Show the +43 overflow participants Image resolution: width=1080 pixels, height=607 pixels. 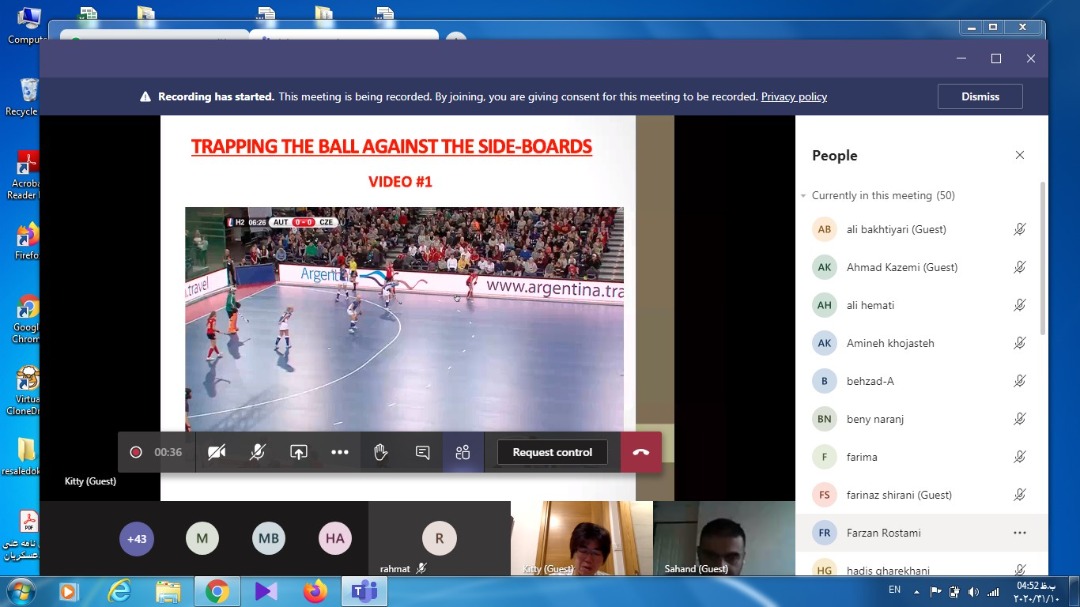coord(136,539)
